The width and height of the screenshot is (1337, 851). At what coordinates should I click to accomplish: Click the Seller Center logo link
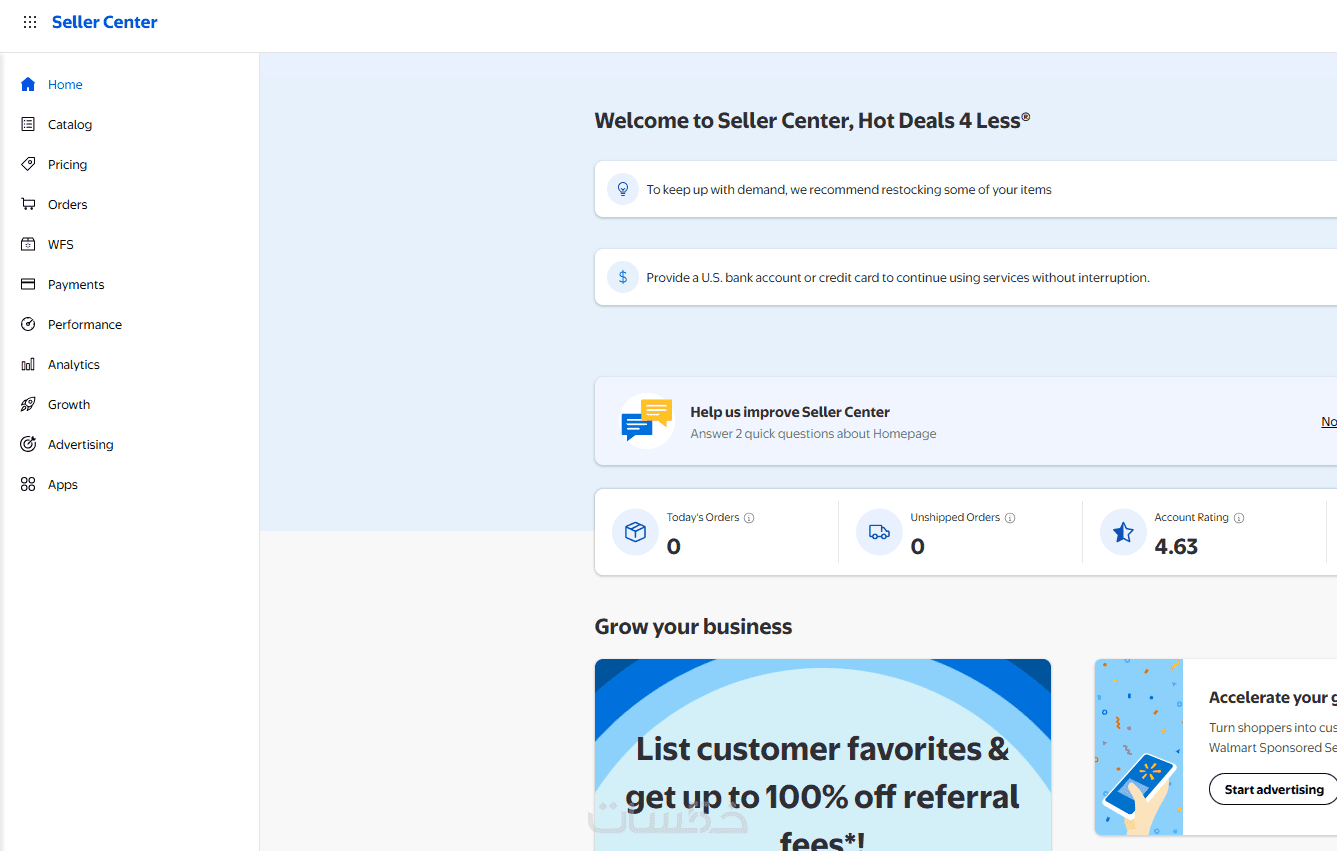pos(105,22)
